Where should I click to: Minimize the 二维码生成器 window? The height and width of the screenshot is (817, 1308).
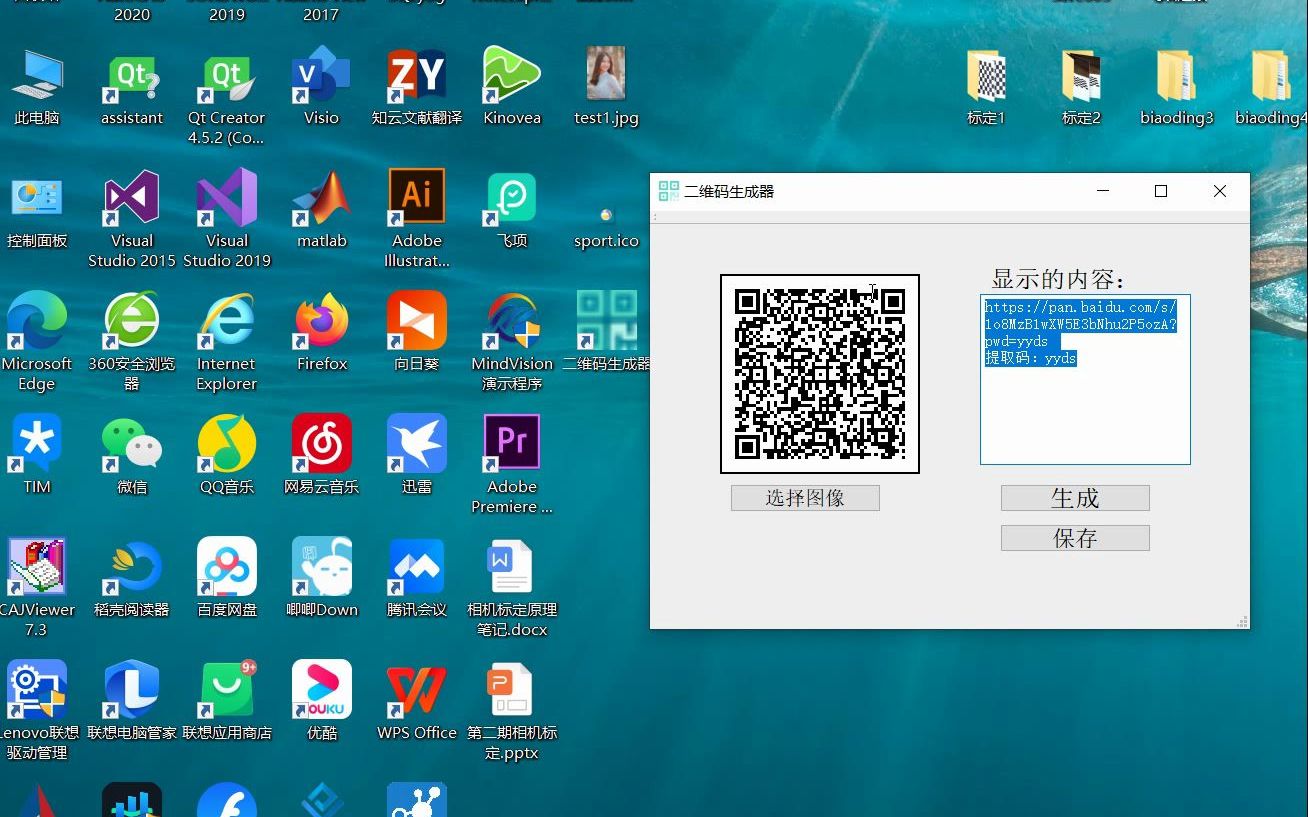1103,191
